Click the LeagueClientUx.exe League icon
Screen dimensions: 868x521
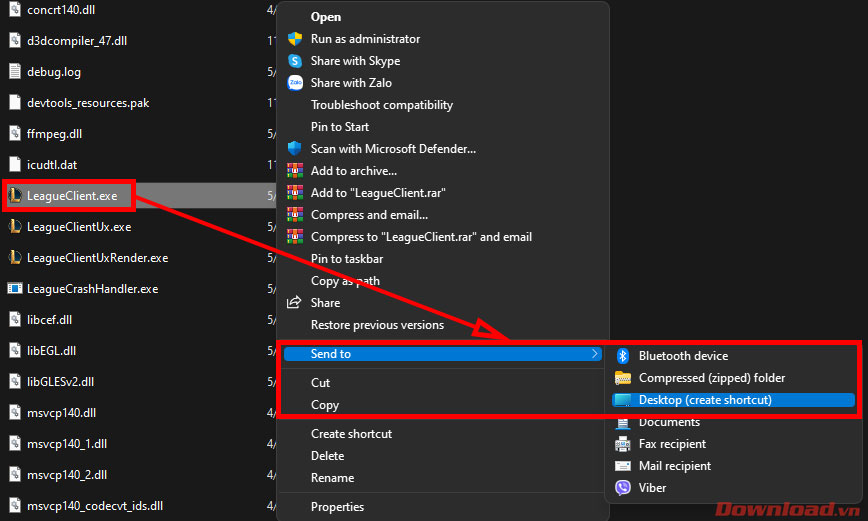point(15,227)
